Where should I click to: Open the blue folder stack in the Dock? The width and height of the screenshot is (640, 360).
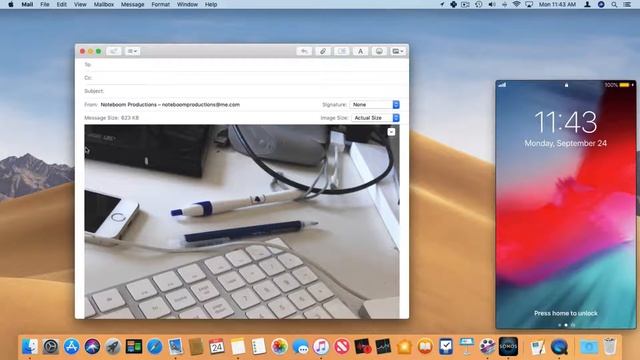[589, 347]
